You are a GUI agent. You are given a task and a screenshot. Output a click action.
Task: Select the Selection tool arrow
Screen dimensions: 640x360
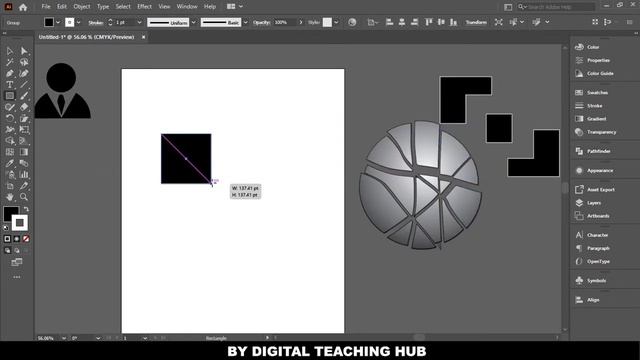10,51
